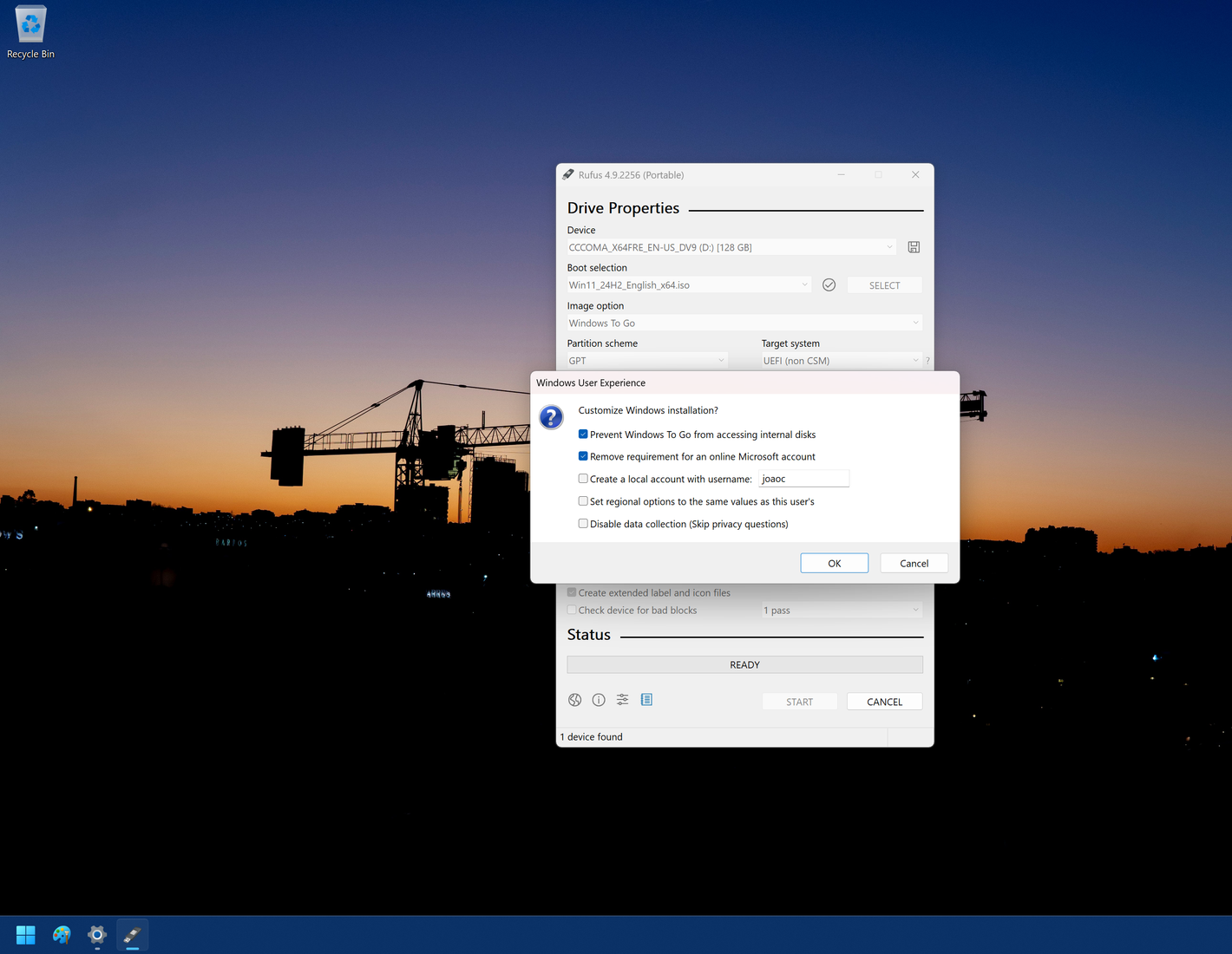Screen dimensions: 1232x954
Task: Expand the Partition scheme dropdown showing GPT
Action: (720, 360)
